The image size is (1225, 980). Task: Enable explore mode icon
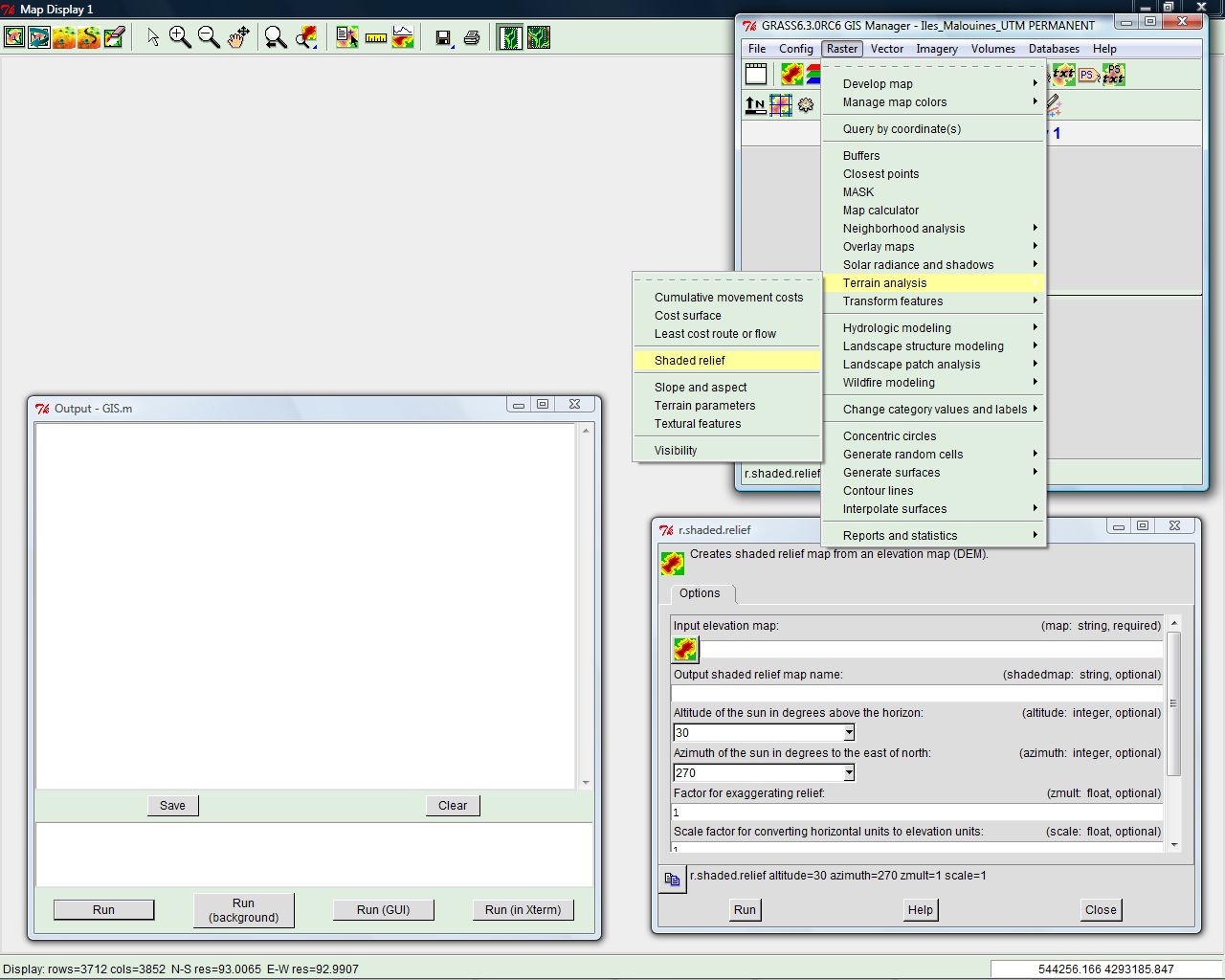(x=539, y=37)
